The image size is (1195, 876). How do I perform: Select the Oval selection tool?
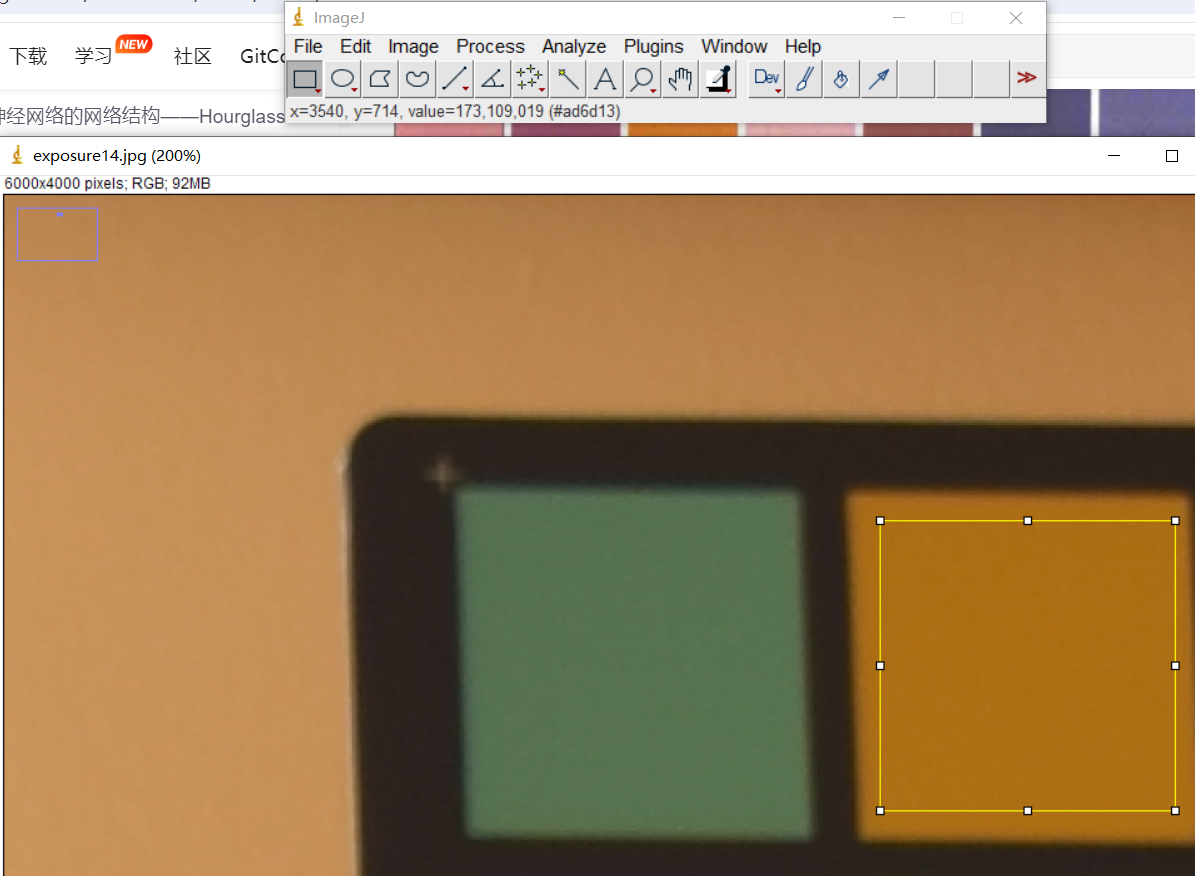343,79
